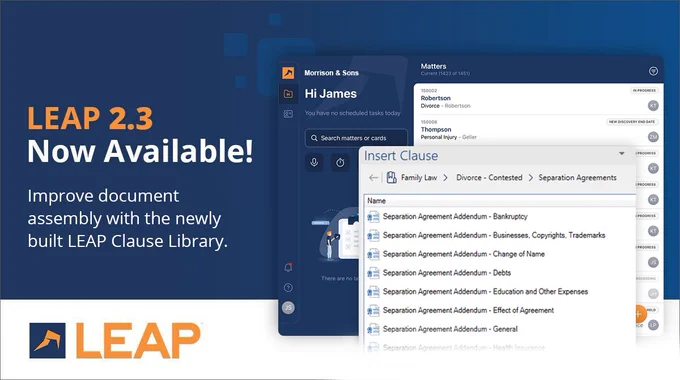680x380 pixels.
Task: Click the clause library icon beside Family Law
Action: [x=391, y=177]
